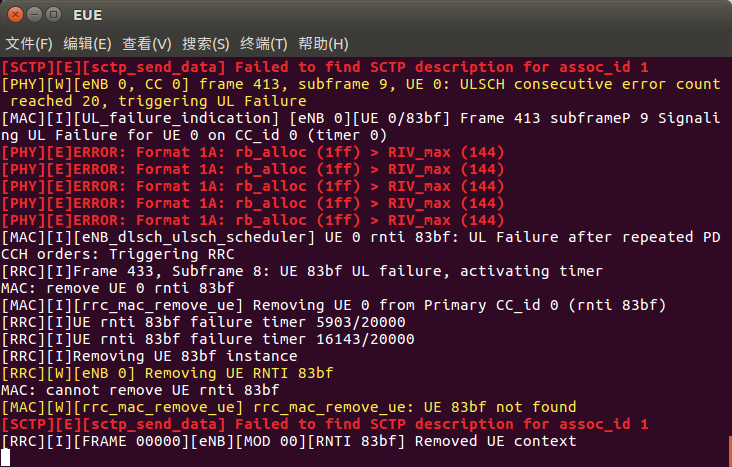Click the 'UE 83bf not found' warning line

click(289, 407)
